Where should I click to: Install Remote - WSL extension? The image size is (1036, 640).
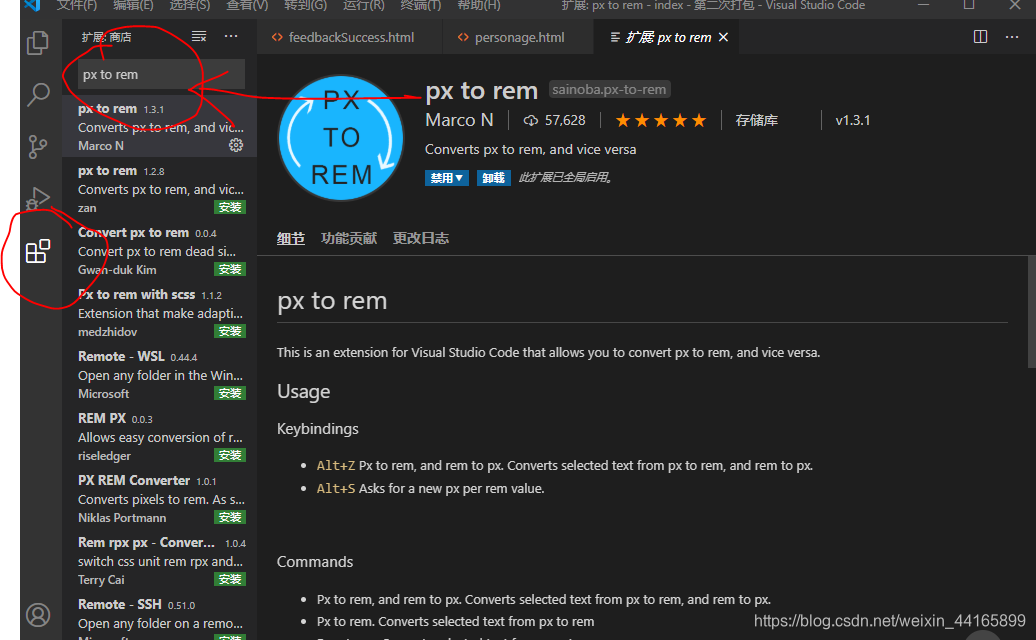(230, 394)
